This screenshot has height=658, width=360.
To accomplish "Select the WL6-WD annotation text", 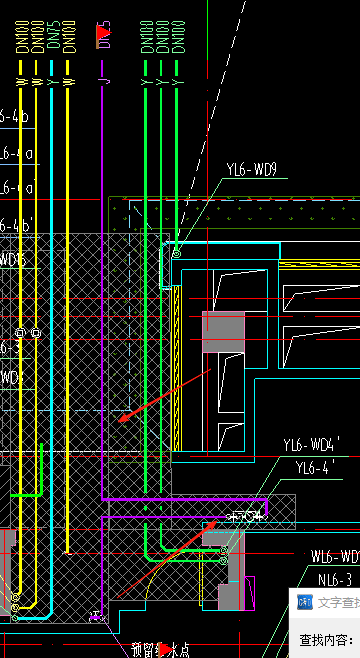I will coord(335,556).
